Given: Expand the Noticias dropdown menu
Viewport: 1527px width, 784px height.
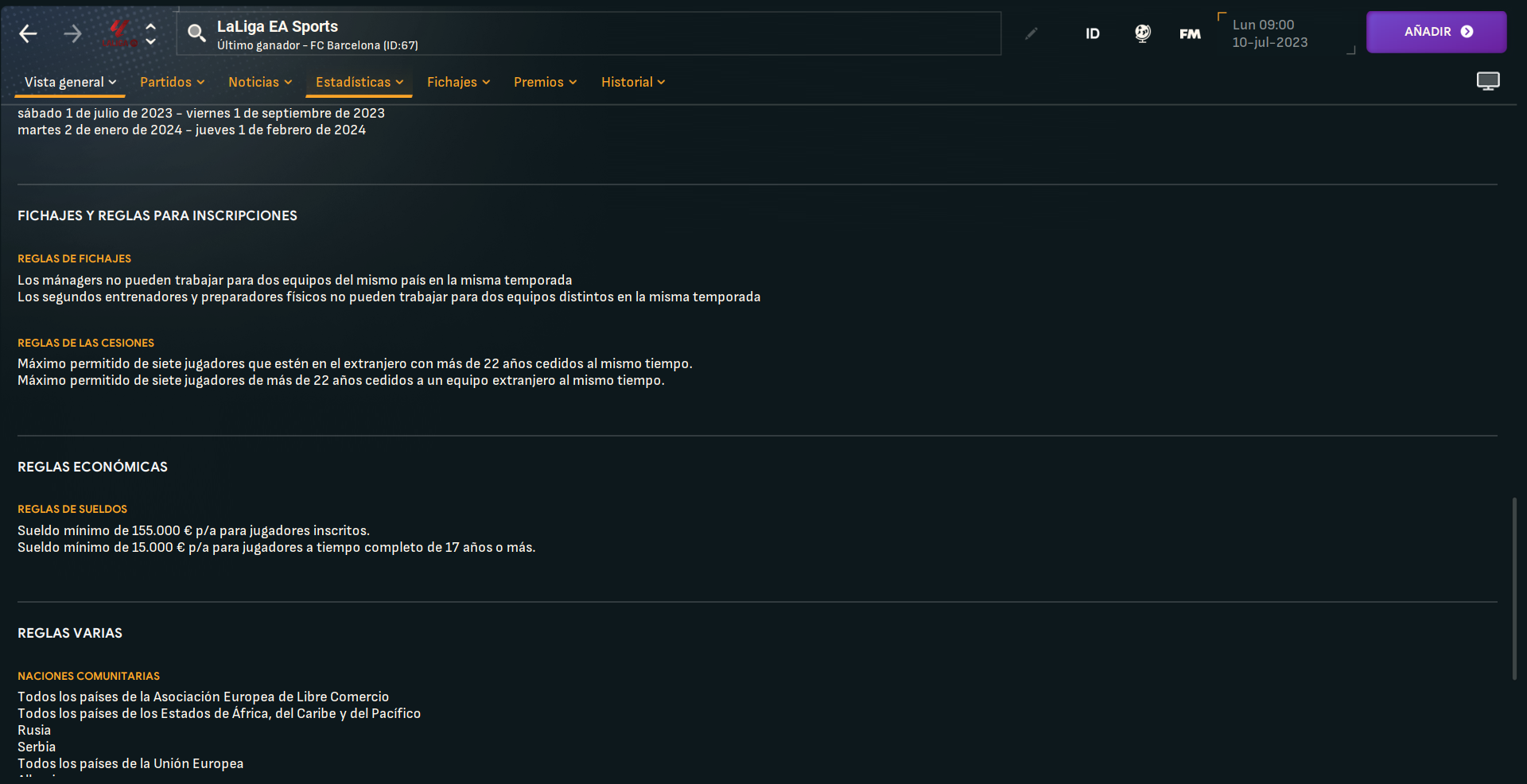Looking at the screenshot, I should [x=260, y=82].
